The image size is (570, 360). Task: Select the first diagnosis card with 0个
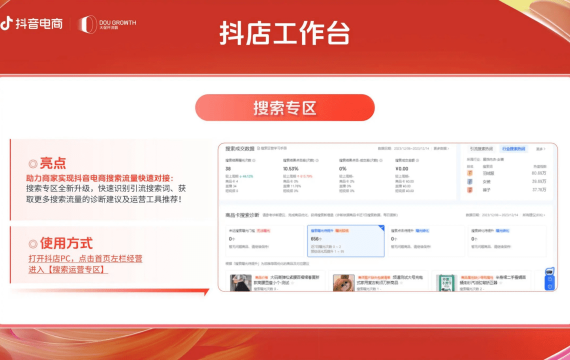264,241
